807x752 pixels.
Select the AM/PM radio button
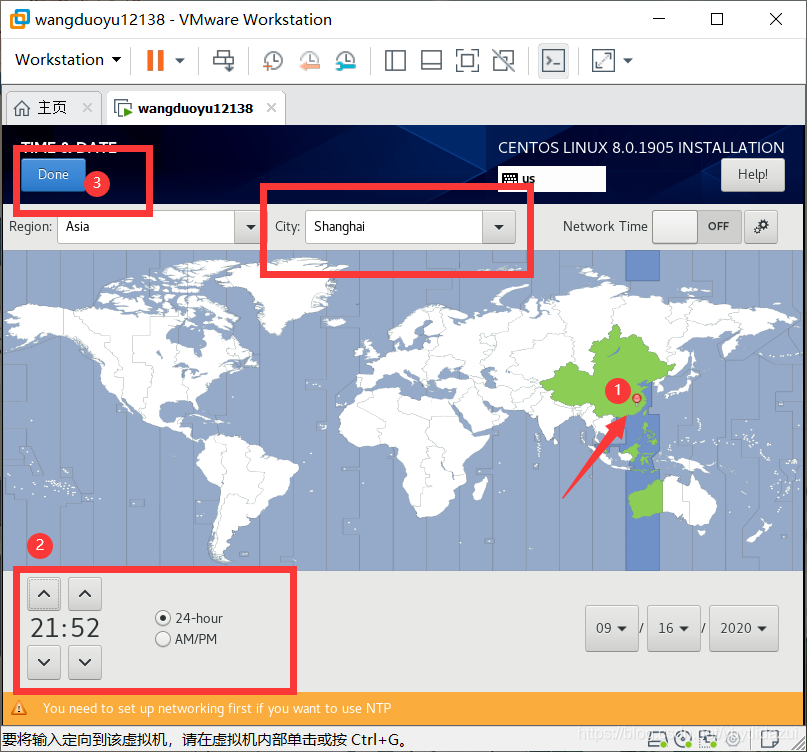coord(163,639)
